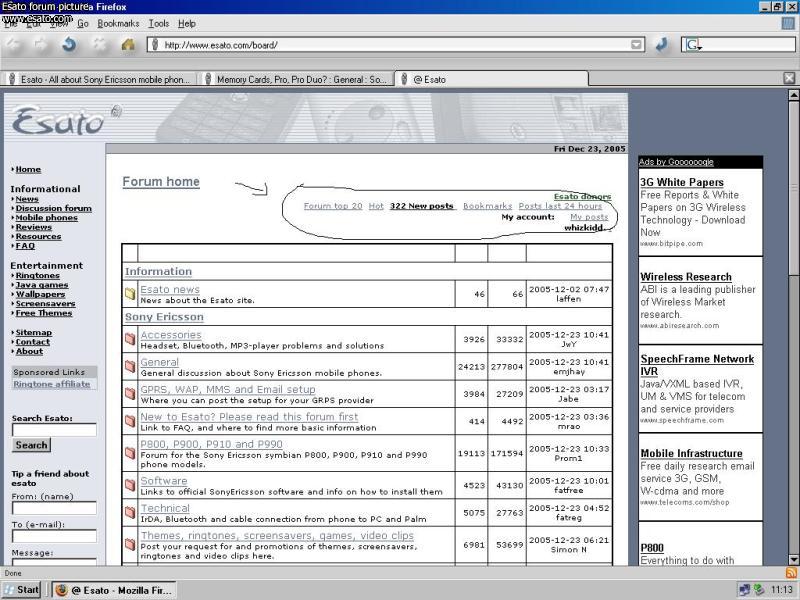Click the Esato Mozilla Firefox taskbar button
This screenshot has width=800, height=600.
pyautogui.click(x=114, y=590)
